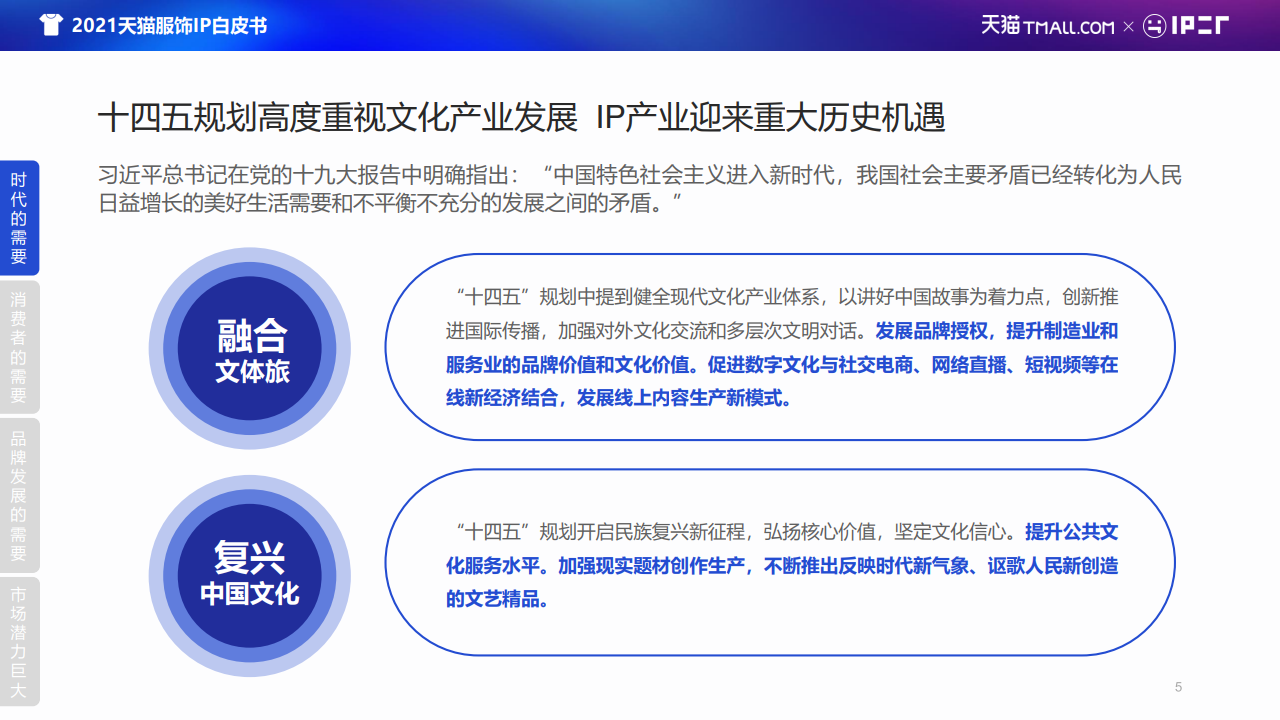Screen dimensions: 1280x720
Task: Click heading text IP产业迎来重大历史机遇
Action: pyautogui.click(x=770, y=118)
